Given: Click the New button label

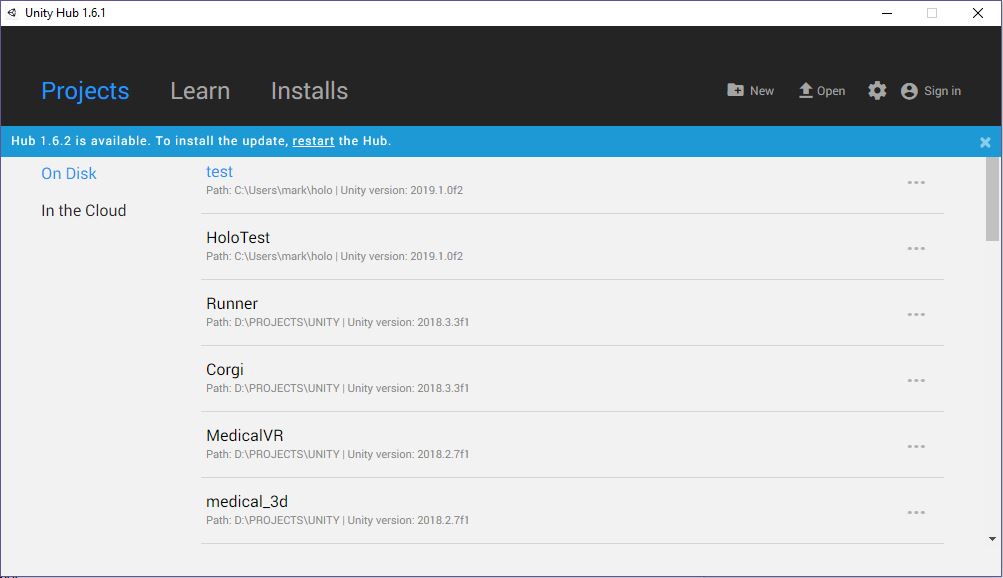Looking at the screenshot, I should [x=762, y=91].
